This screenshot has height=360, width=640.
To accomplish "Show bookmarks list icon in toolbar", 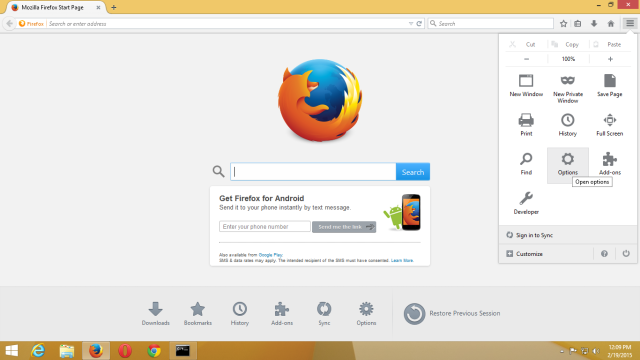I will coord(578,24).
